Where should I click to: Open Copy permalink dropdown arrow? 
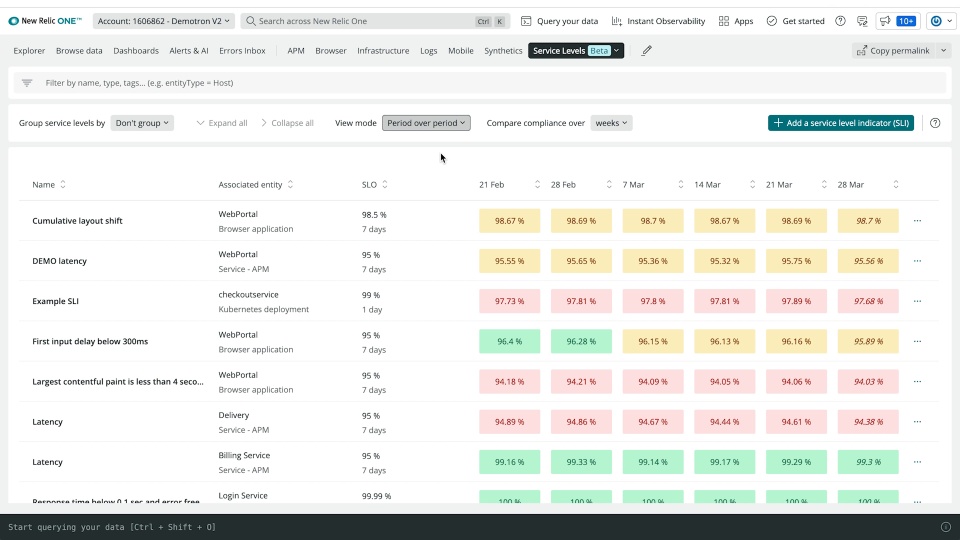click(943, 51)
